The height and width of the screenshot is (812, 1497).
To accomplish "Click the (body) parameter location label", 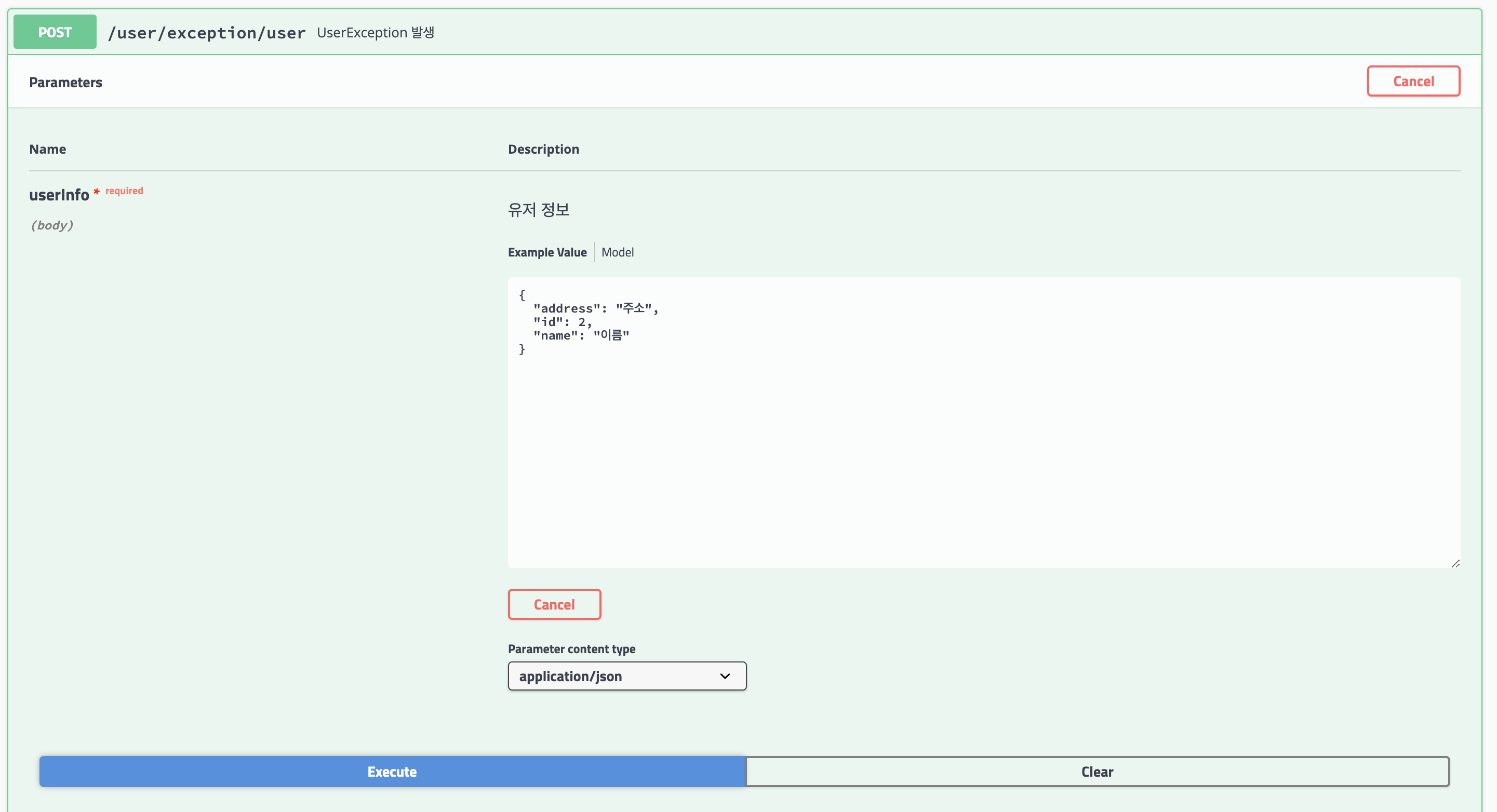I will [x=52, y=225].
